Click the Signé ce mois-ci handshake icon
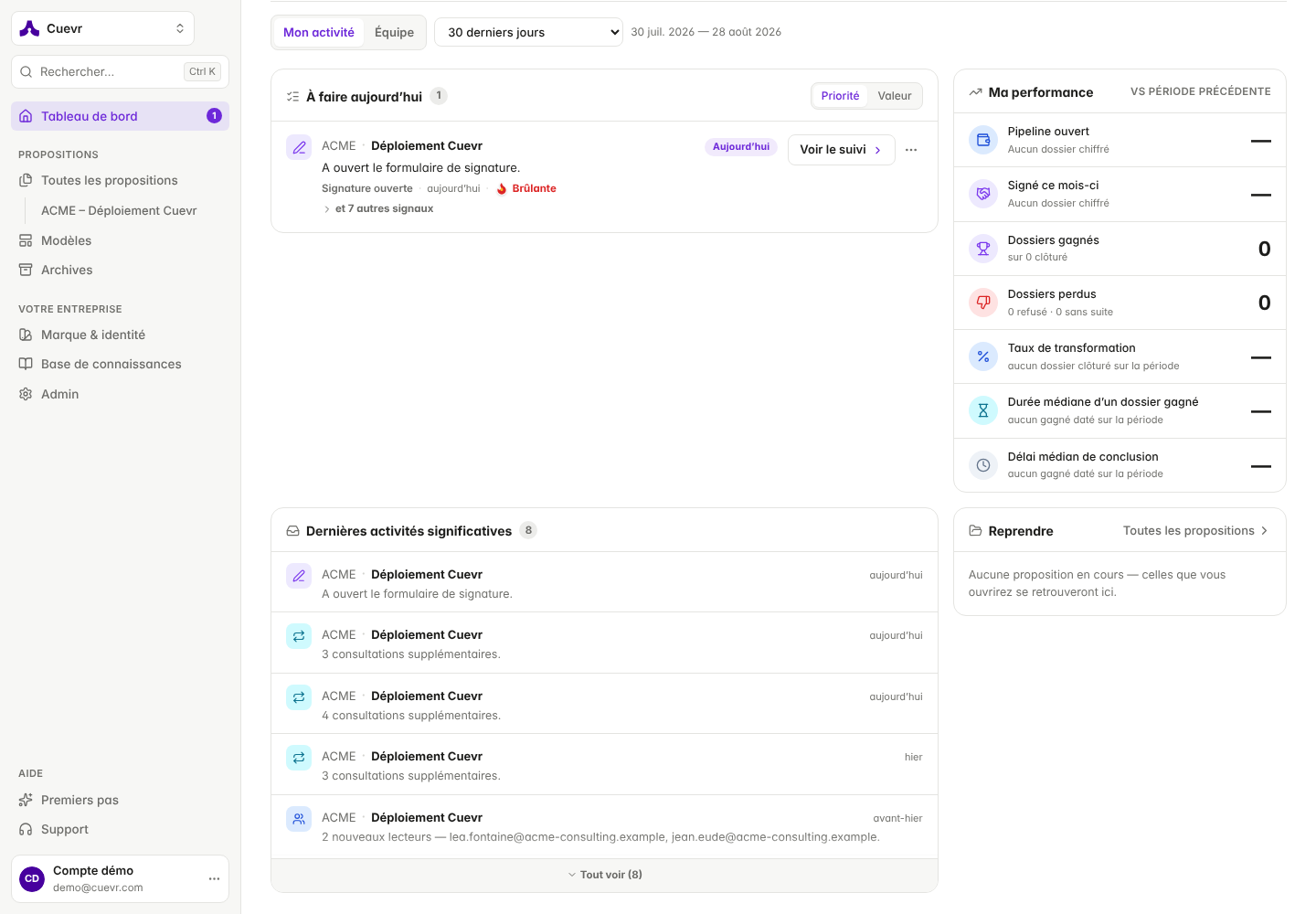This screenshot has width=1316, height=914. coord(983,194)
